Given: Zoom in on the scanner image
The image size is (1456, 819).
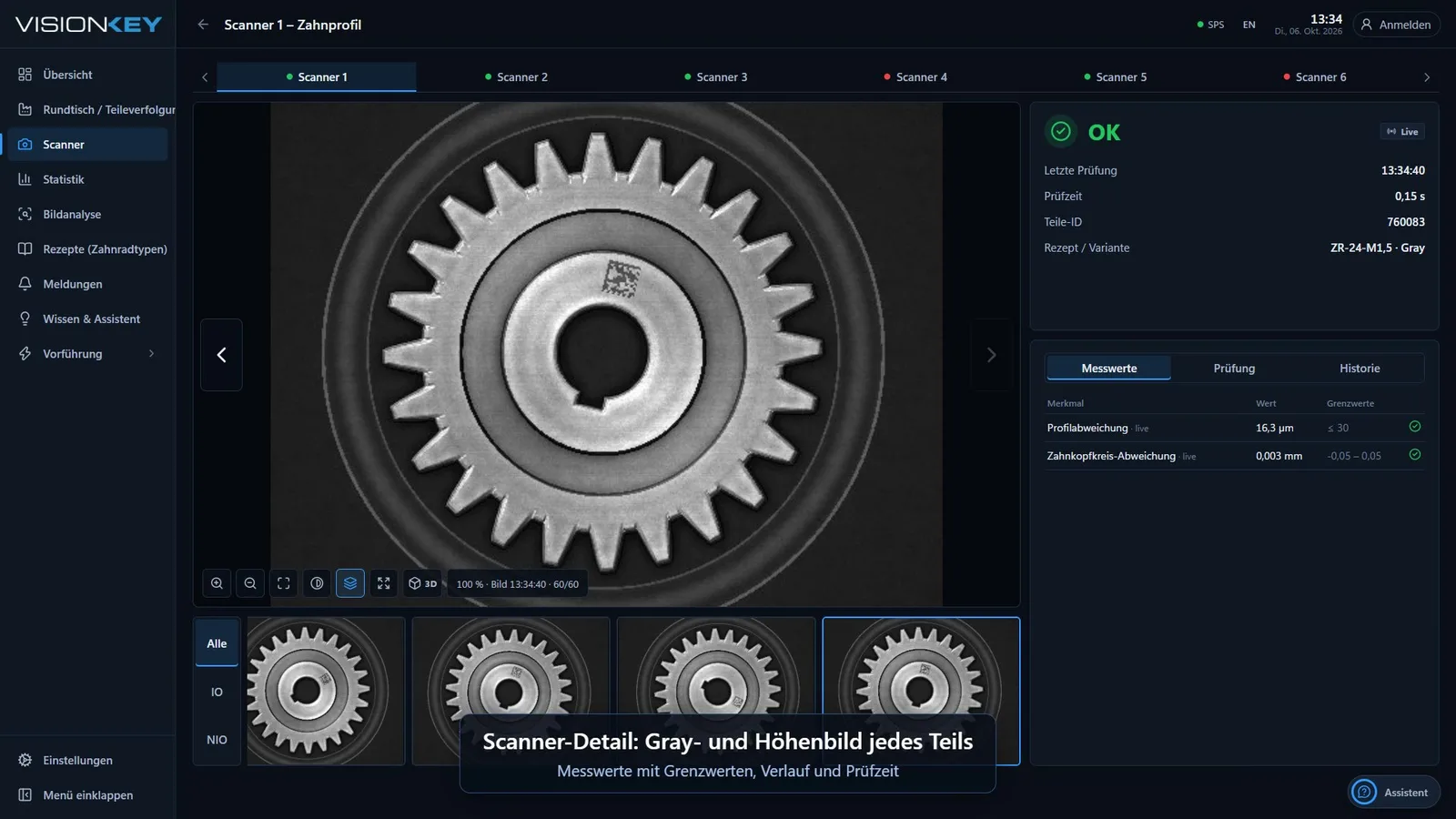Looking at the screenshot, I should tap(217, 583).
